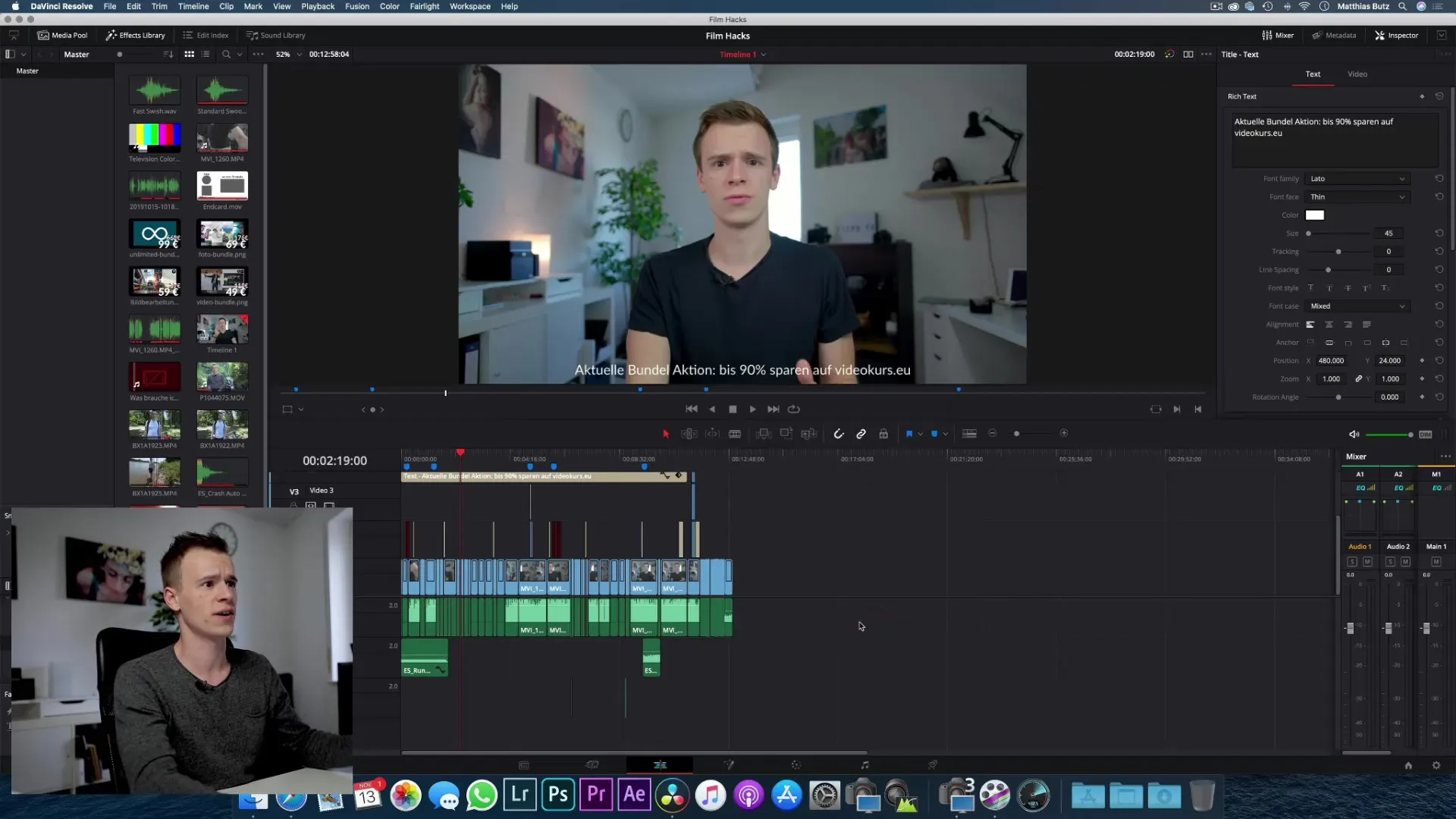The width and height of the screenshot is (1456, 819).
Task: Open the Project Manager home icon
Action: click(x=1408, y=766)
